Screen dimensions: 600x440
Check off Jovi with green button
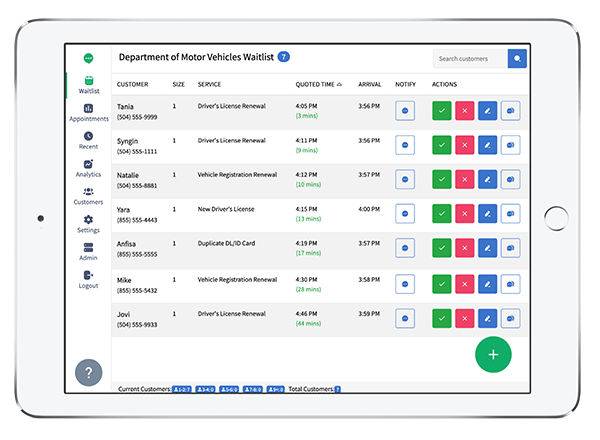[x=442, y=318]
